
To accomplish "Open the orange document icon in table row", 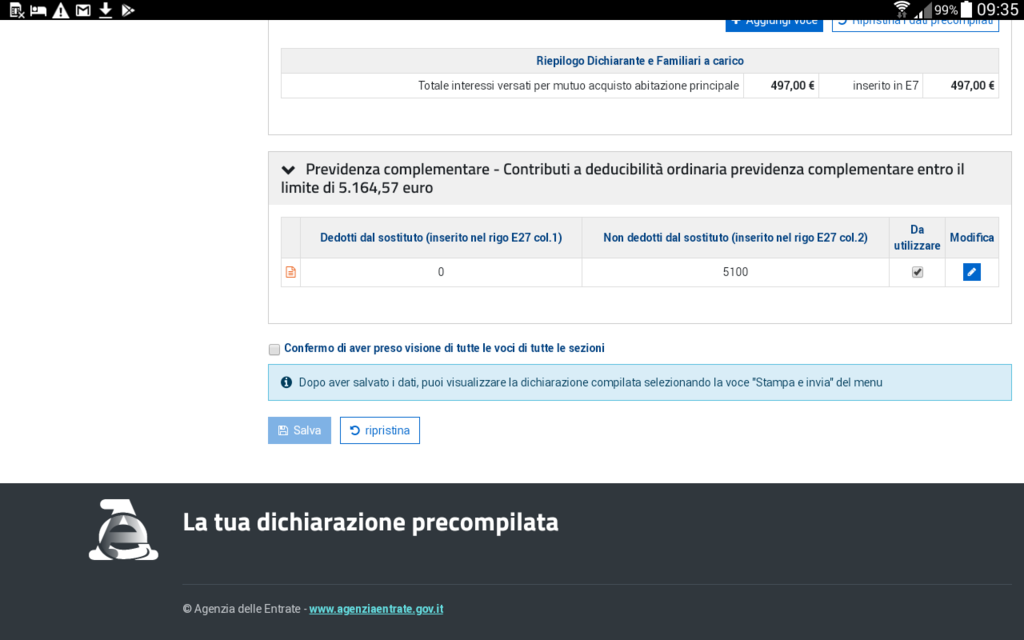I will pyautogui.click(x=291, y=272).
